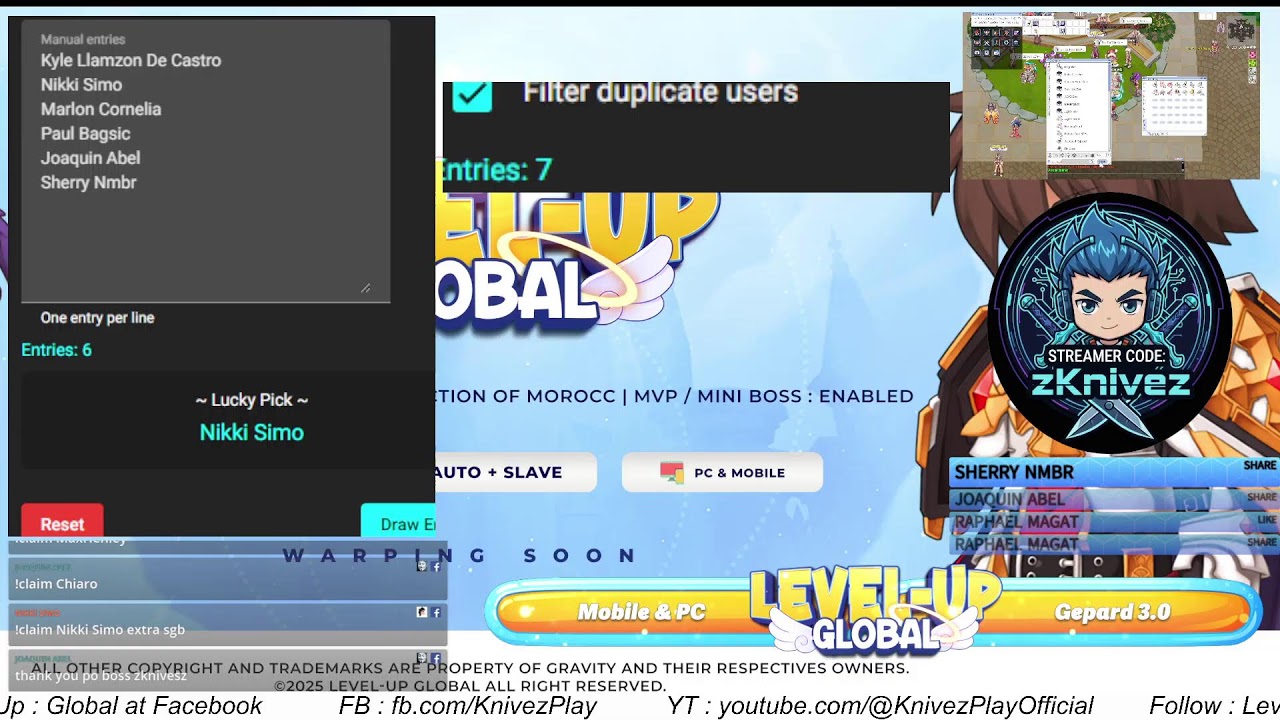
Task: Select the Joaquin Abel entry line
Action: pos(90,158)
